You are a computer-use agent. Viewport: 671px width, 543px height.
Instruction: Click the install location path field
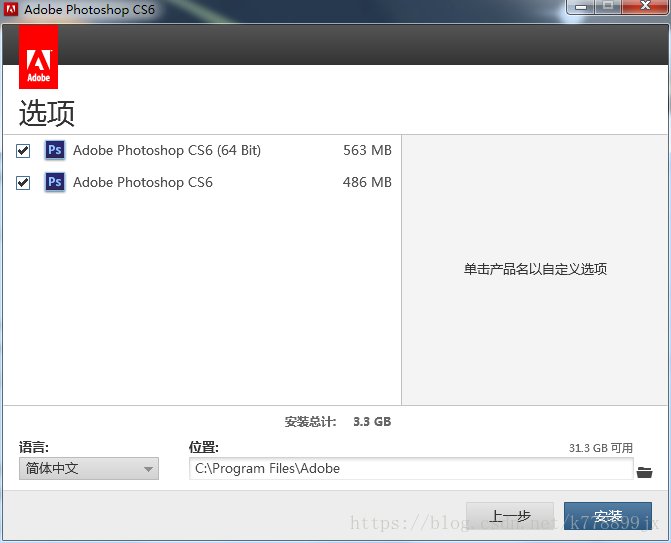point(411,469)
